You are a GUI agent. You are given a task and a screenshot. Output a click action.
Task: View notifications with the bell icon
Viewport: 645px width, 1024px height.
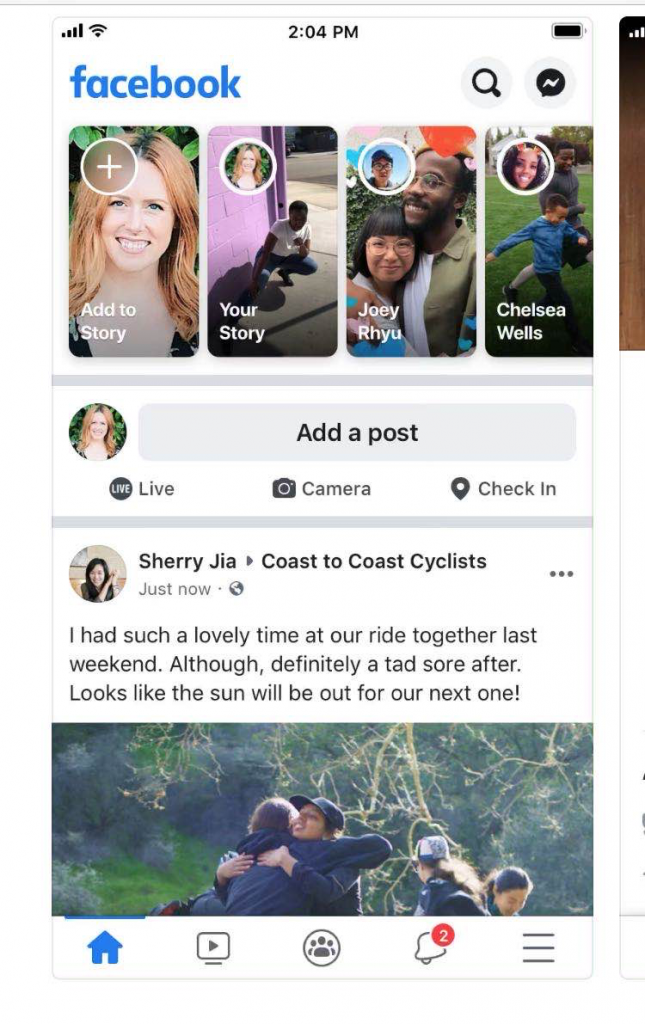pyautogui.click(x=432, y=946)
